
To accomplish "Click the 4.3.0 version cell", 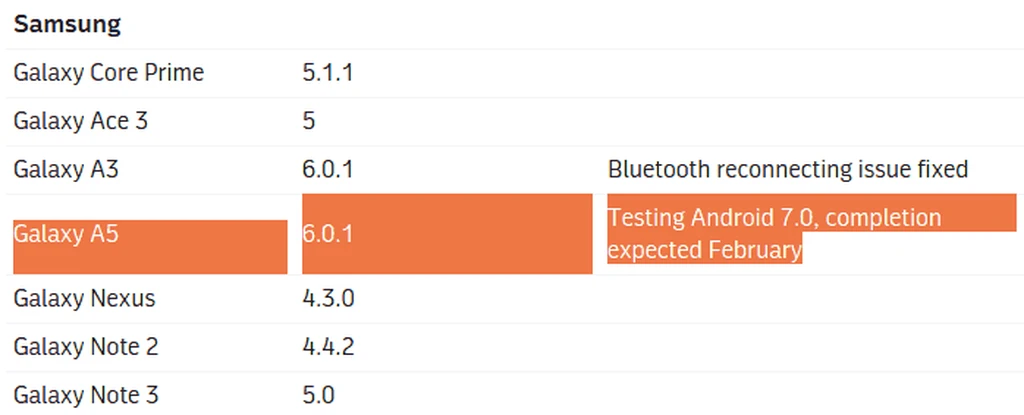I will 328,299.
